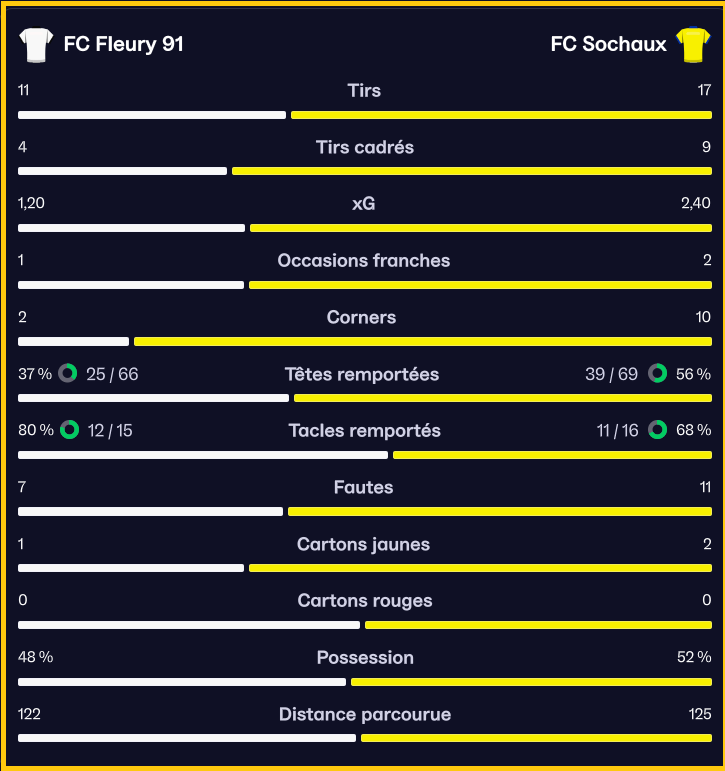Click the white FC Fleury 91 jersey icon
Image resolution: width=725 pixels, height=771 pixels.
pyautogui.click(x=36, y=45)
